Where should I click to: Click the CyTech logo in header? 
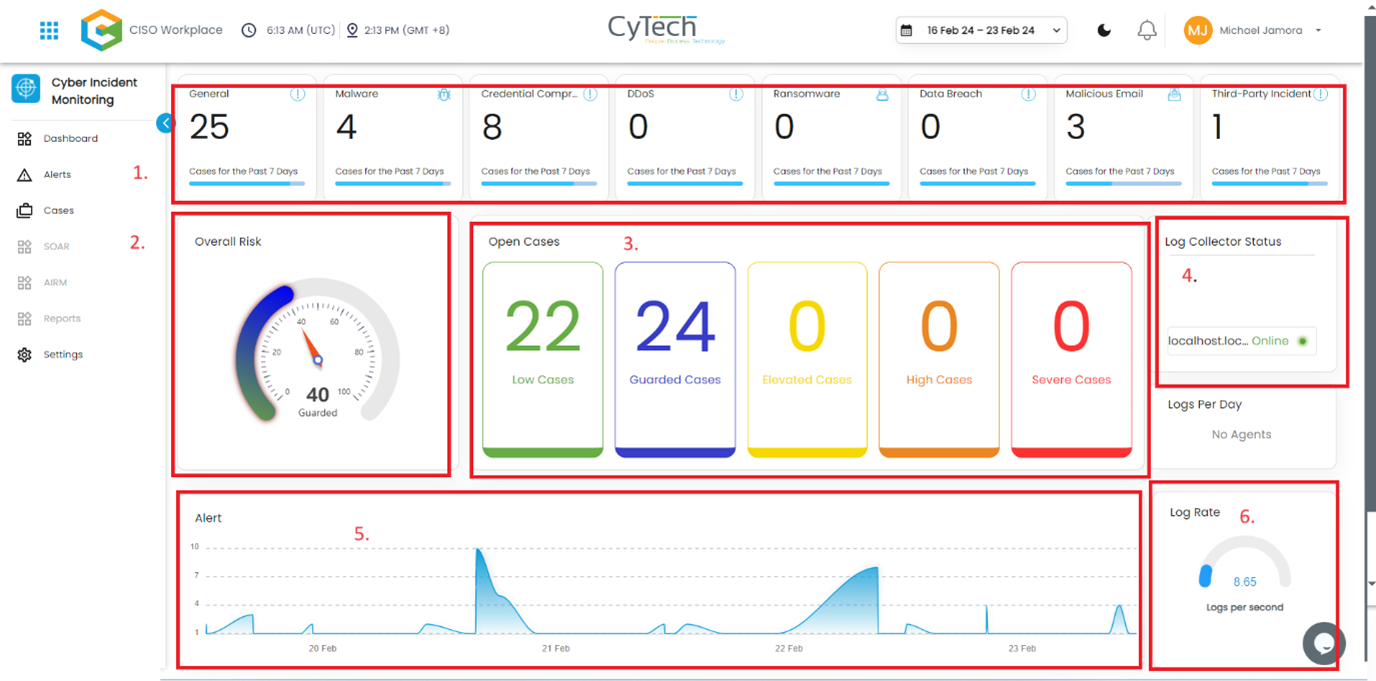(667, 29)
